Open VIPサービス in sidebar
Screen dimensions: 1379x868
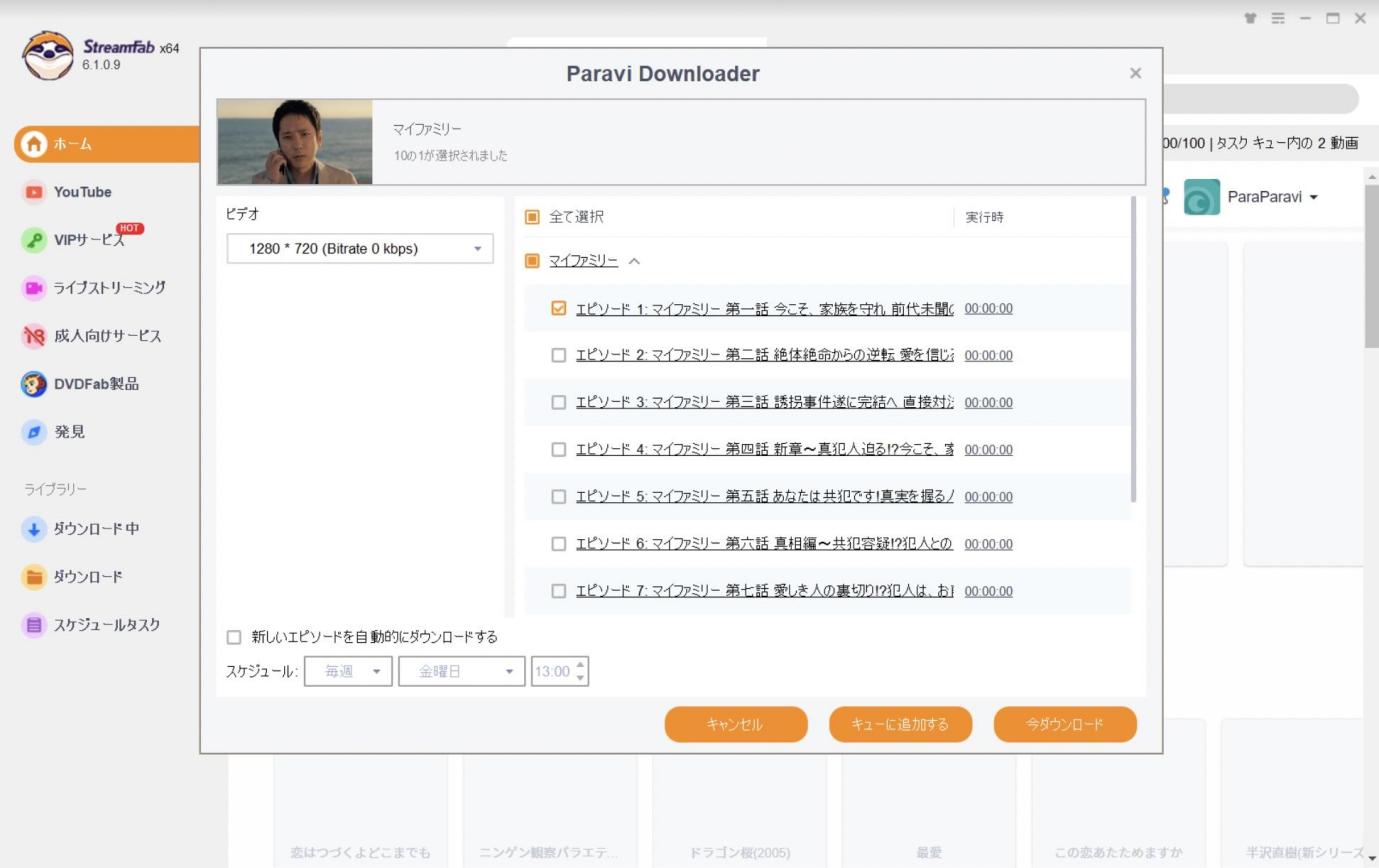(x=89, y=240)
